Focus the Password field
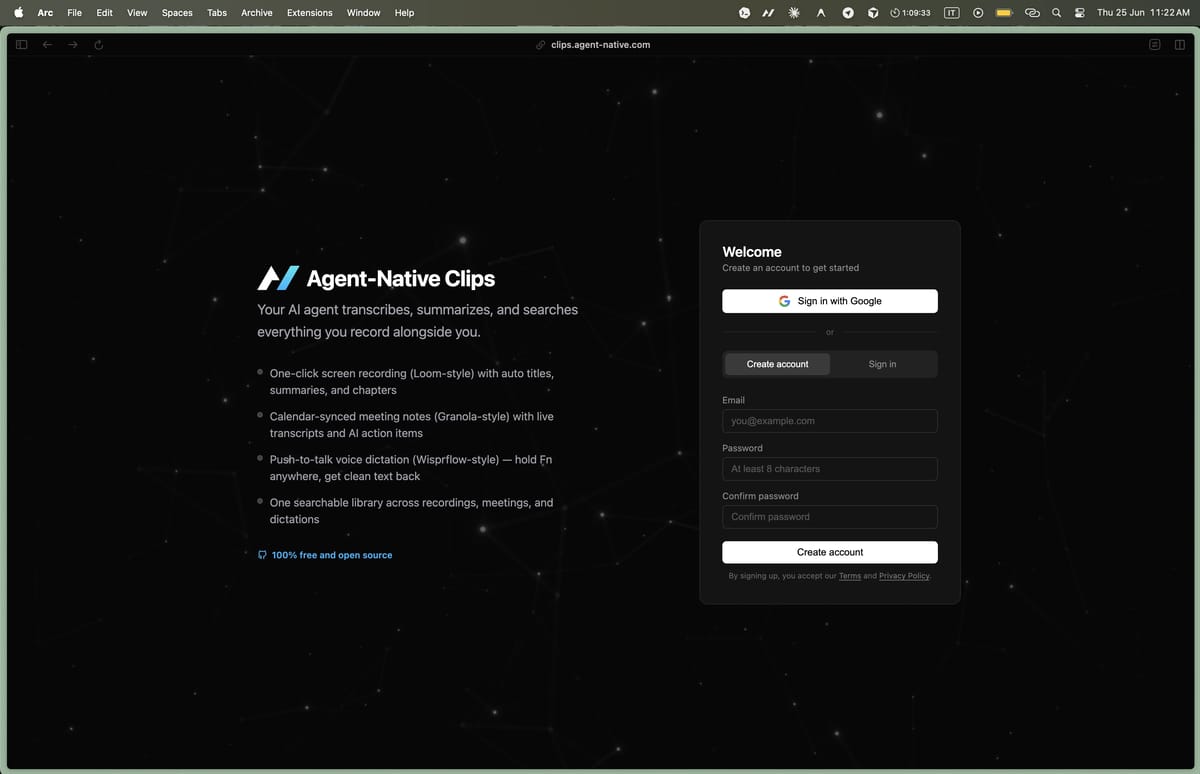This screenshot has height=774, width=1200. point(830,469)
